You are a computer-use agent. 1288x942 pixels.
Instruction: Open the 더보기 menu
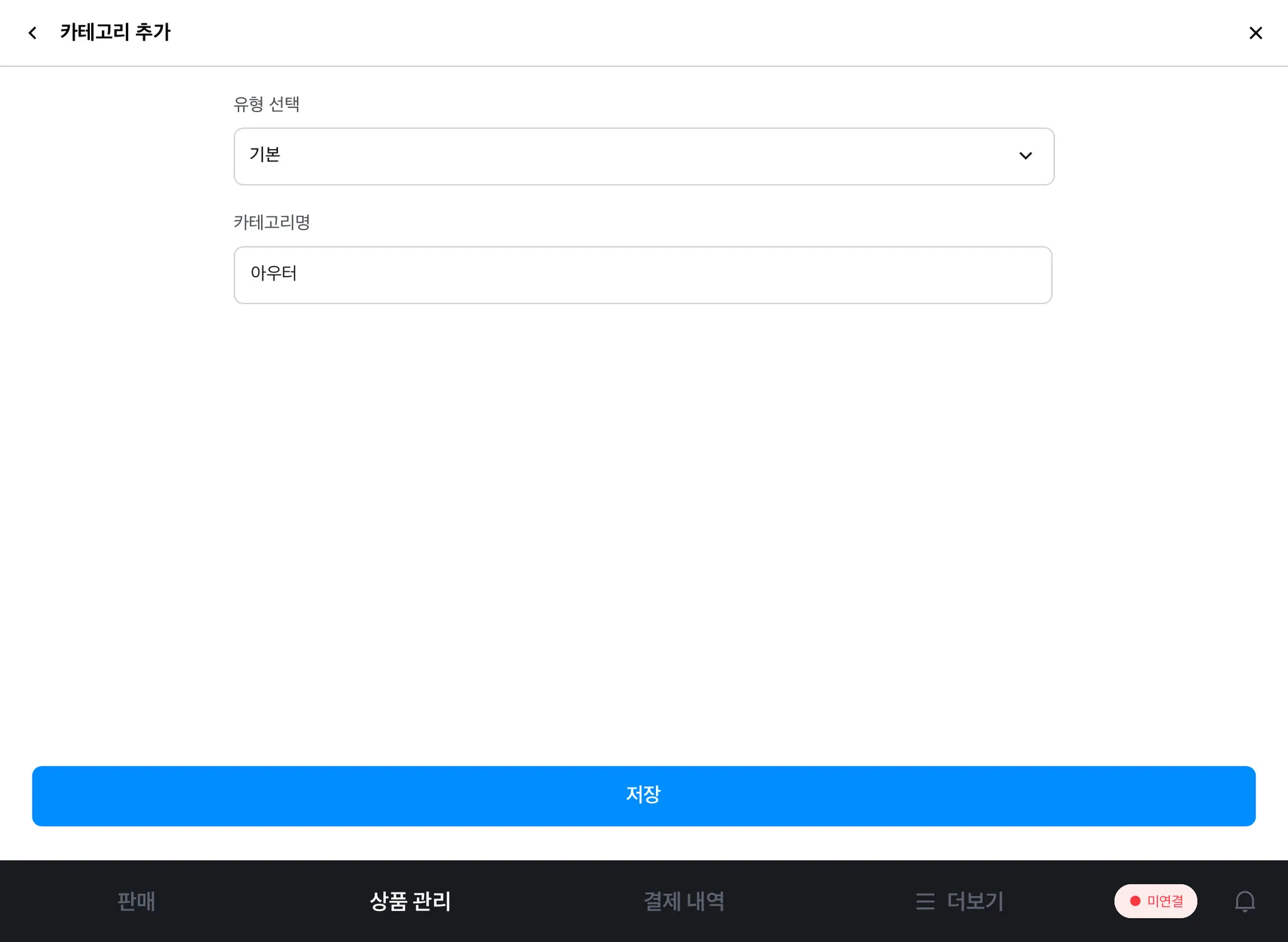(975, 901)
